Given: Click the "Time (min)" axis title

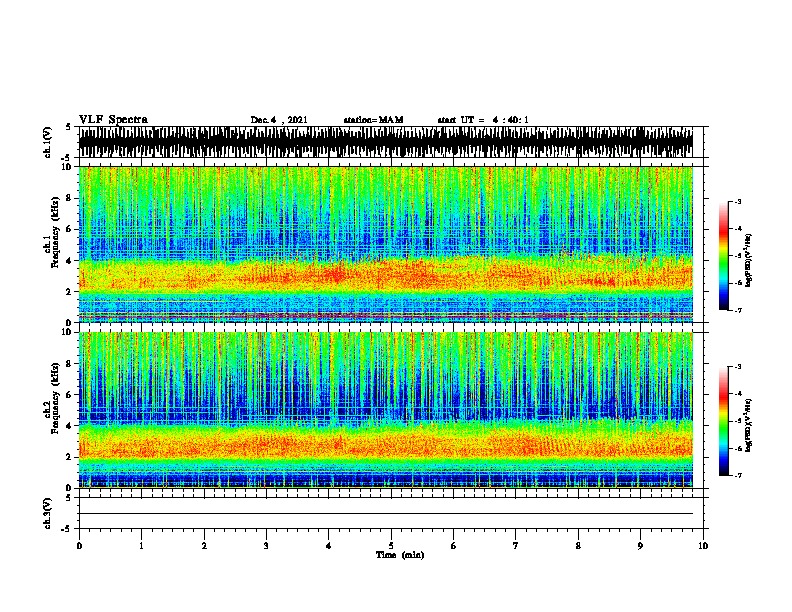Looking at the screenshot, I should click(400, 555).
